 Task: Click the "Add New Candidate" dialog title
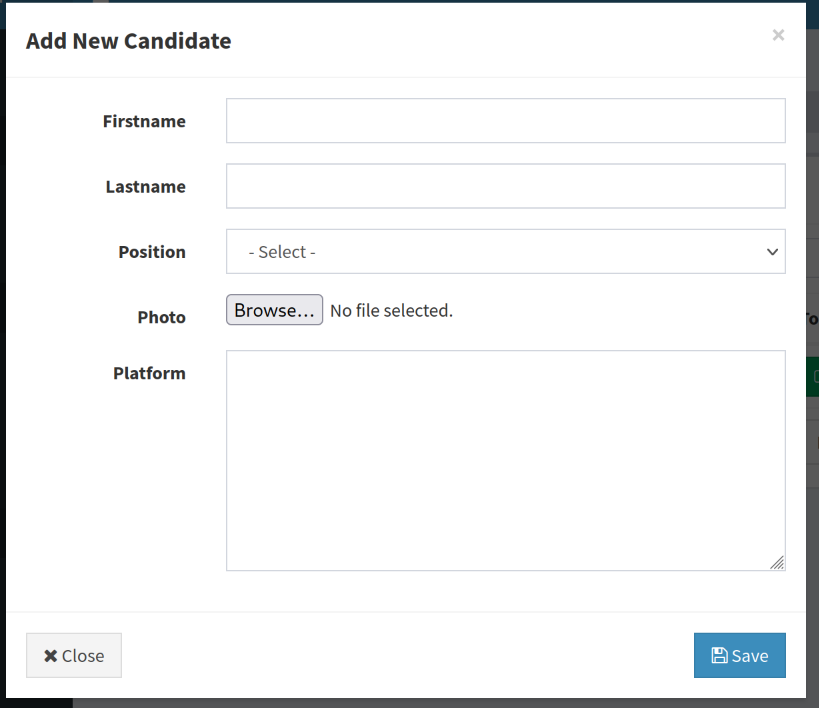(128, 41)
